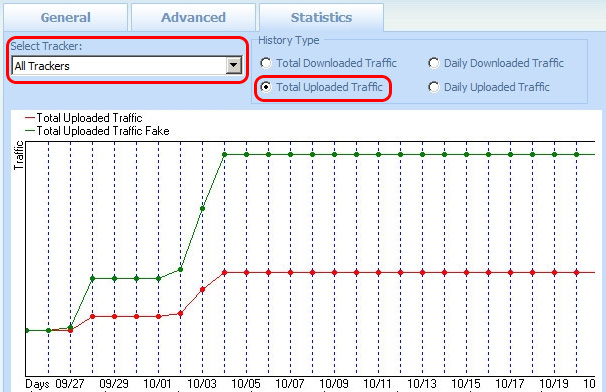The width and height of the screenshot is (606, 392).
Task: Click red data point at 10/01
Action: [158, 317]
